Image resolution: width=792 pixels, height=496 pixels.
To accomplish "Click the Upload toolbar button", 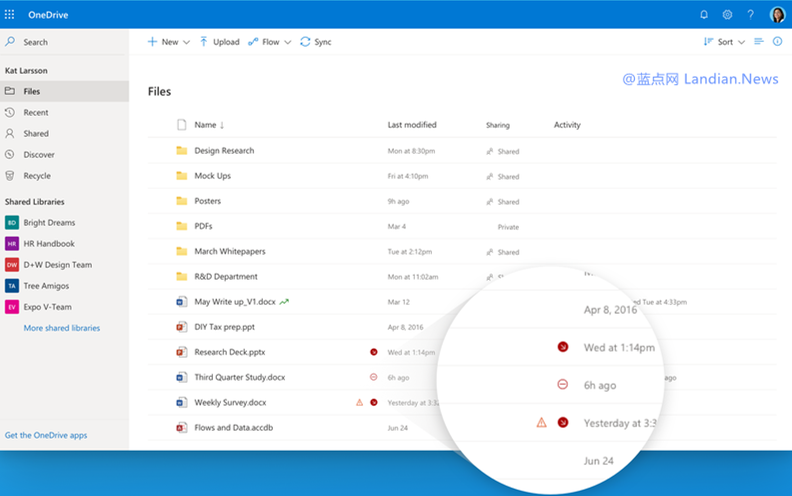I will 219,42.
